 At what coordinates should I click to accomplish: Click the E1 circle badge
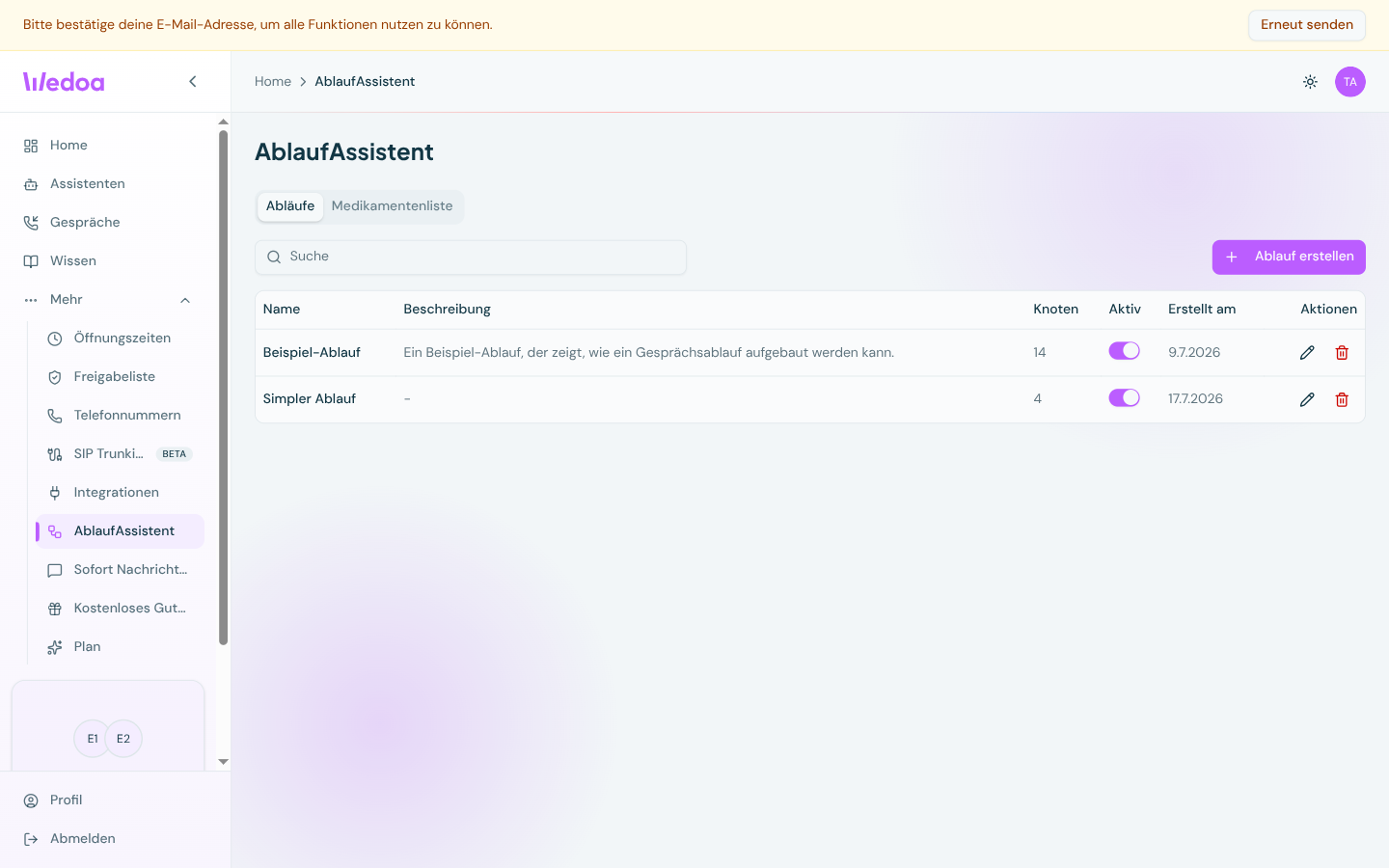click(x=93, y=739)
